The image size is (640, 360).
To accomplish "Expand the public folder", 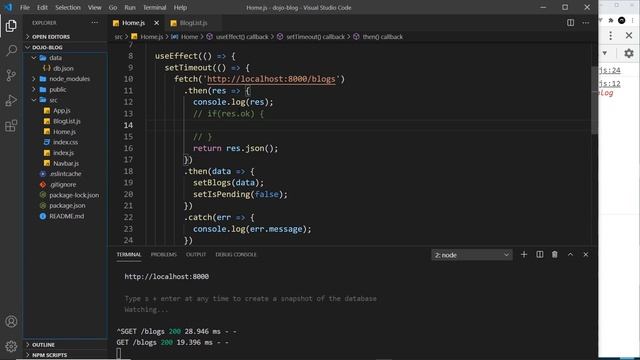I will 58,89.
